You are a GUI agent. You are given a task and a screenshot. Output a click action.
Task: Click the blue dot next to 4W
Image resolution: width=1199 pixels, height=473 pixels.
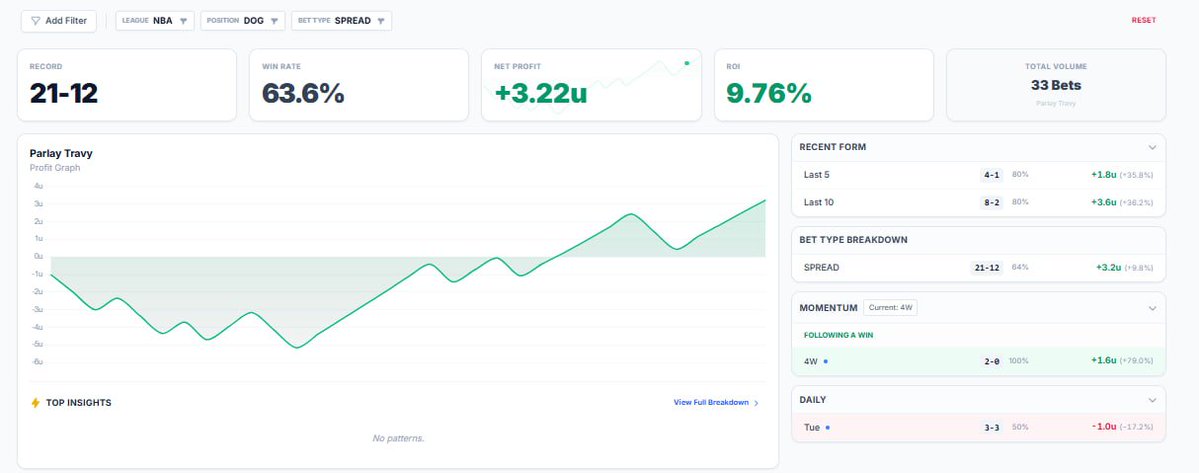tap(826, 361)
